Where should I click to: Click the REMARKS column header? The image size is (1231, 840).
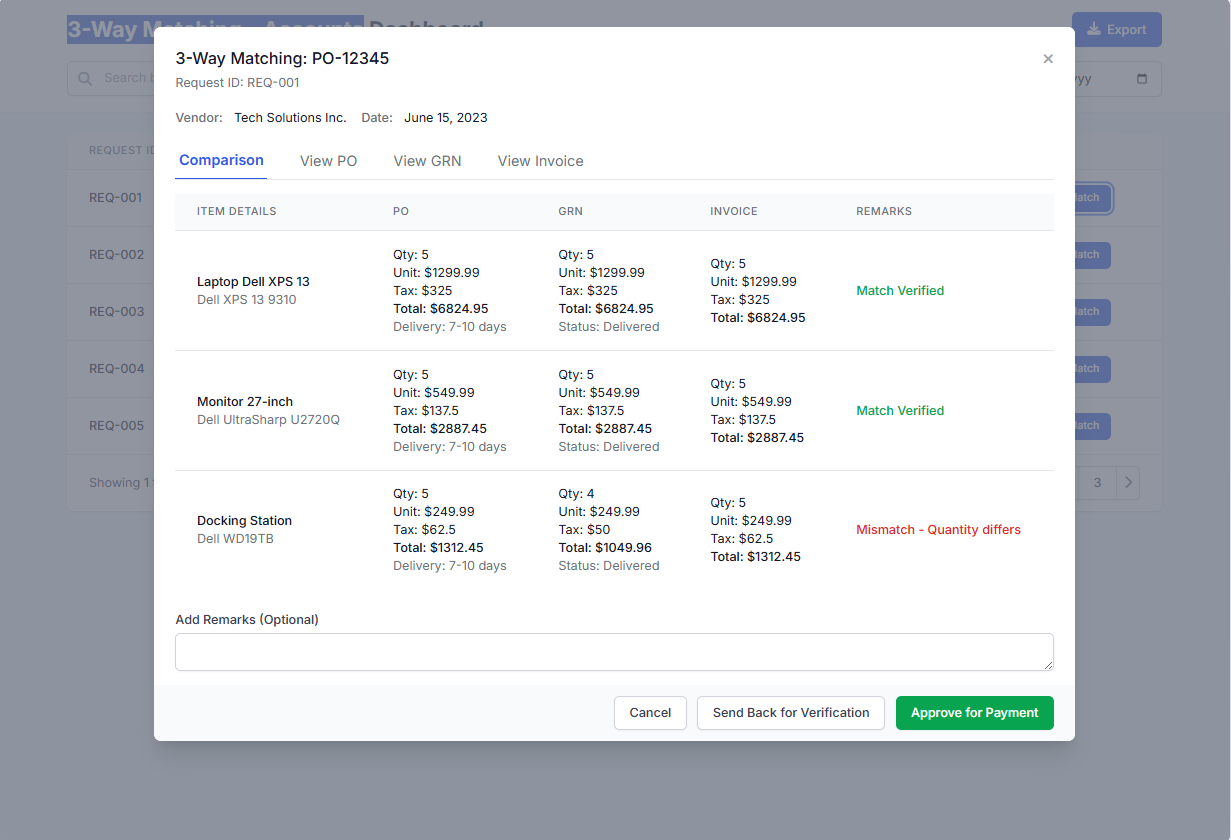coord(884,212)
